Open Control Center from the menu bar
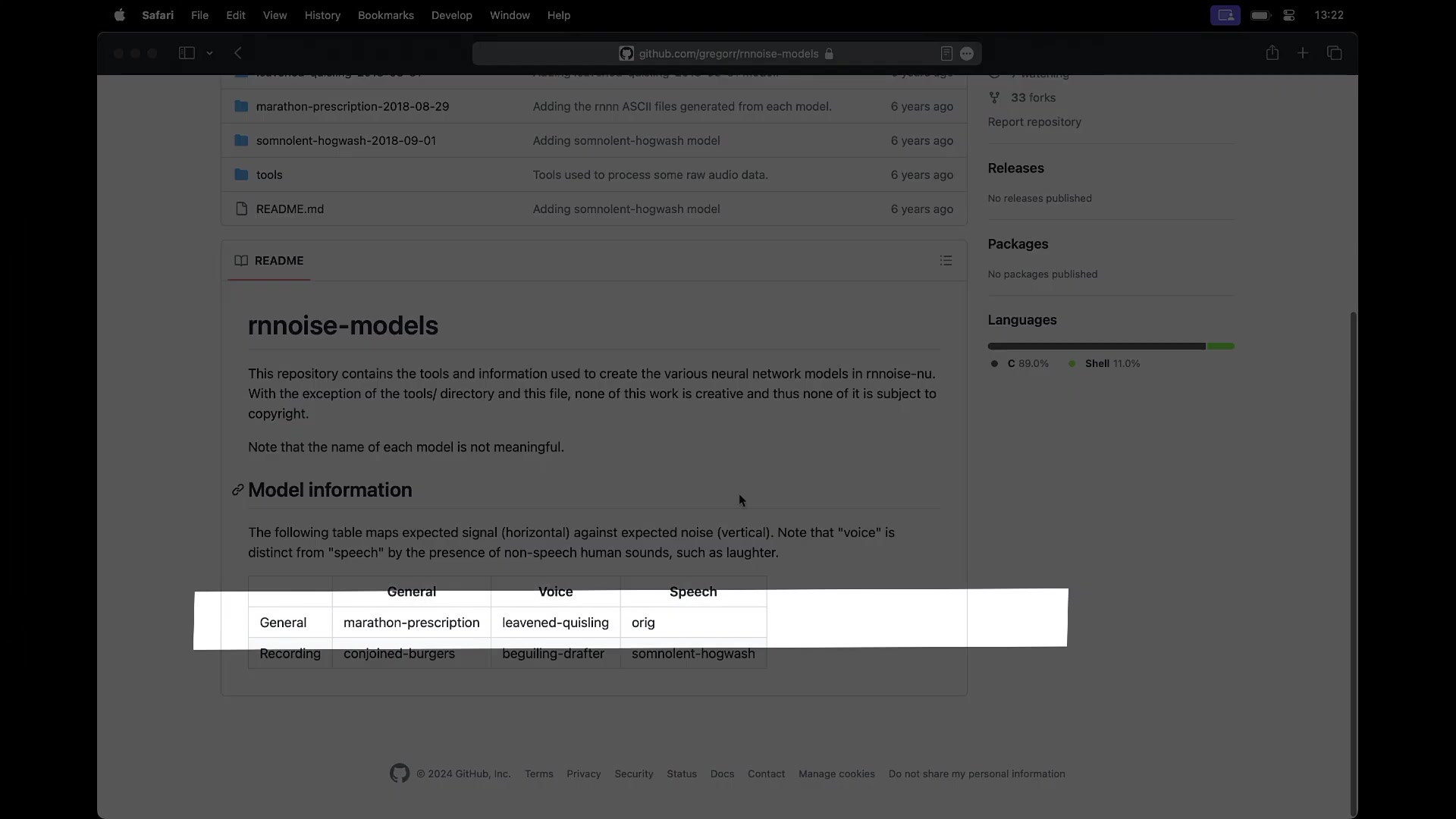The height and width of the screenshot is (819, 1456). click(1289, 14)
